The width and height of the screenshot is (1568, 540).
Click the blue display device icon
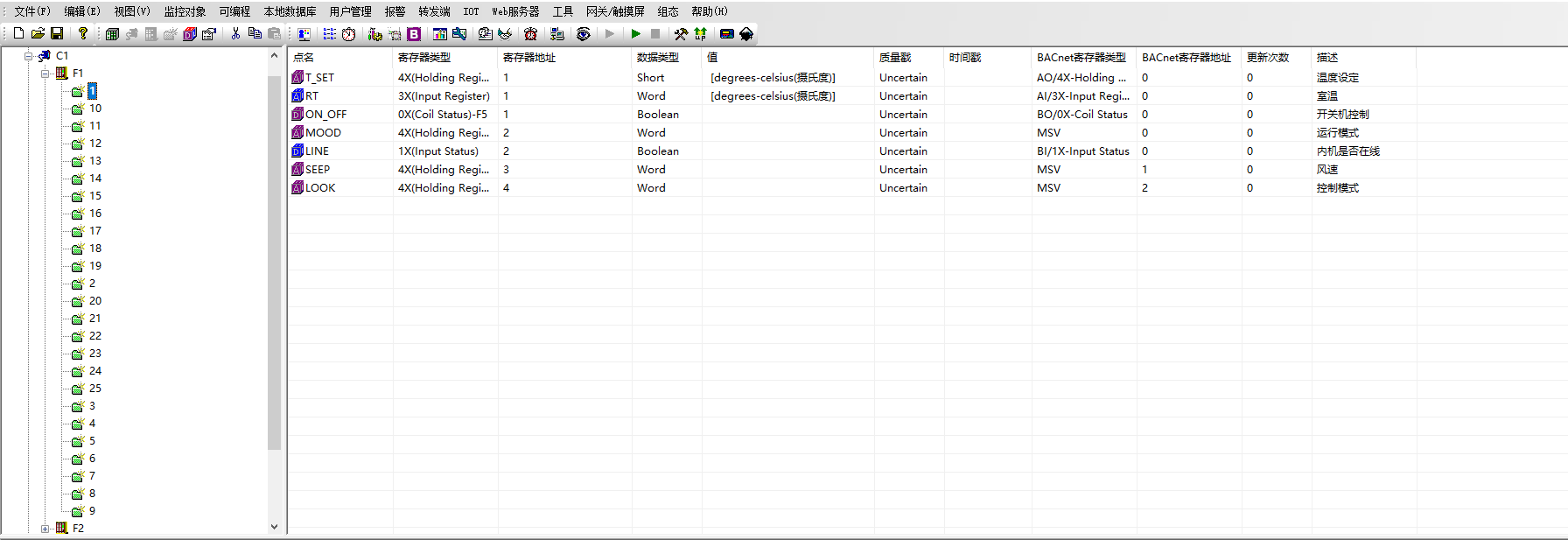[x=726, y=34]
